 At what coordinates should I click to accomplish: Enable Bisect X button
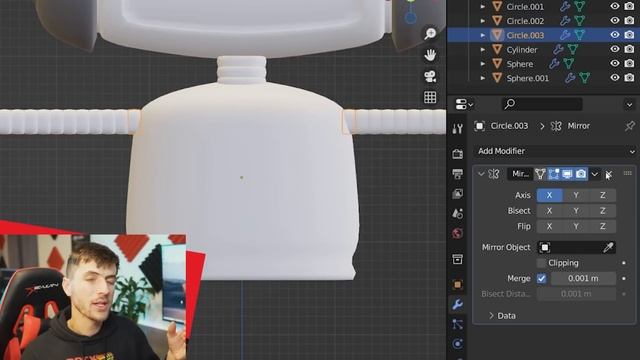(549, 211)
